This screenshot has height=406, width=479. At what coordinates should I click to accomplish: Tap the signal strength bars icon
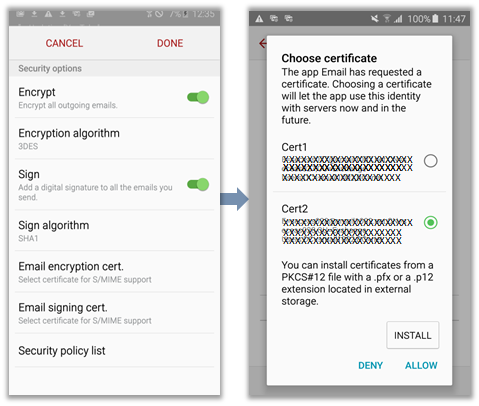[x=398, y=19]
